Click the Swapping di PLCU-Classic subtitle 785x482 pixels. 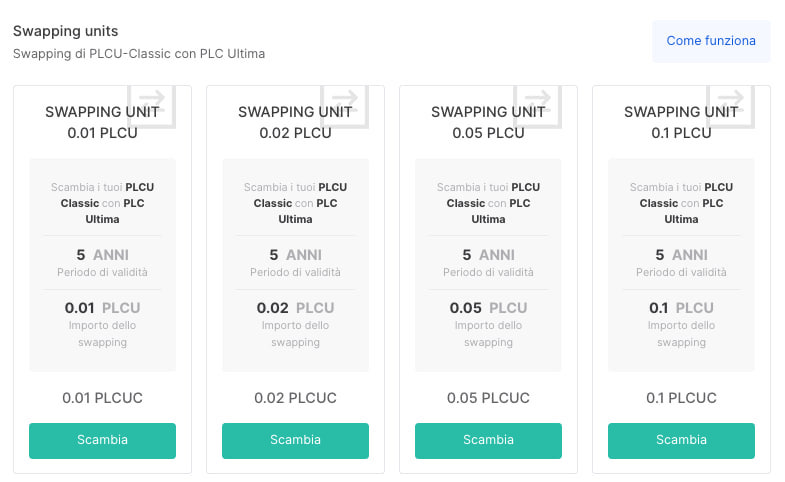pos(139,53)
